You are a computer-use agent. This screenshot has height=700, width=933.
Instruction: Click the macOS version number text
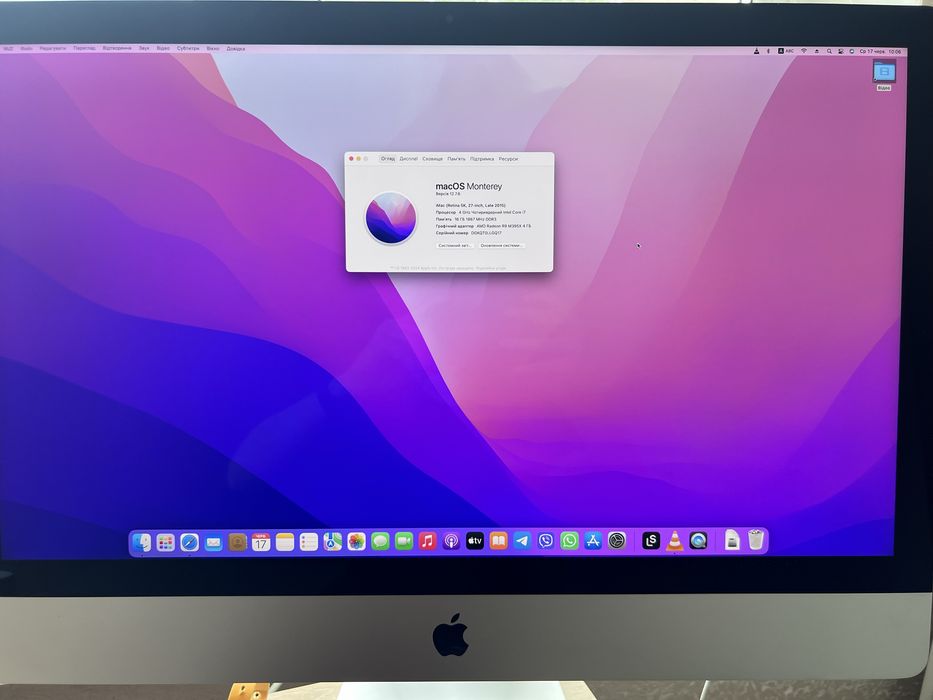[x=447, y=194]
